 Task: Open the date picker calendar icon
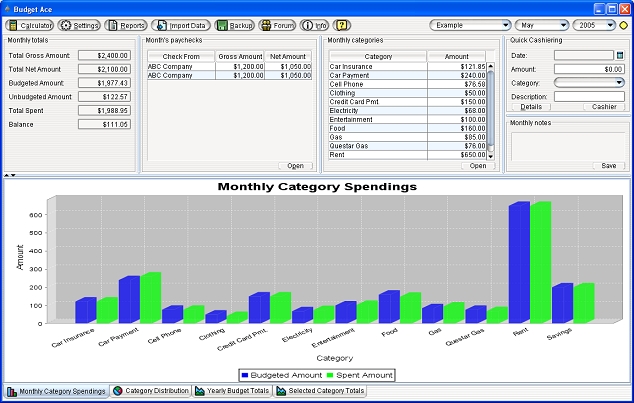click(x=620, y=55)
